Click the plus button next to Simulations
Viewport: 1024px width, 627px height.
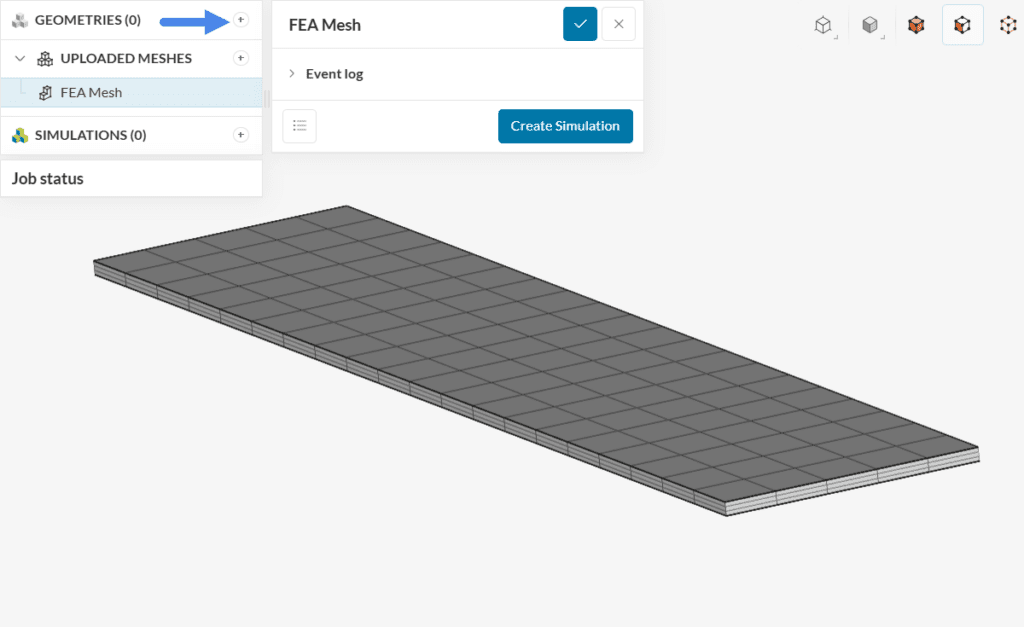[x=240, y=135]
